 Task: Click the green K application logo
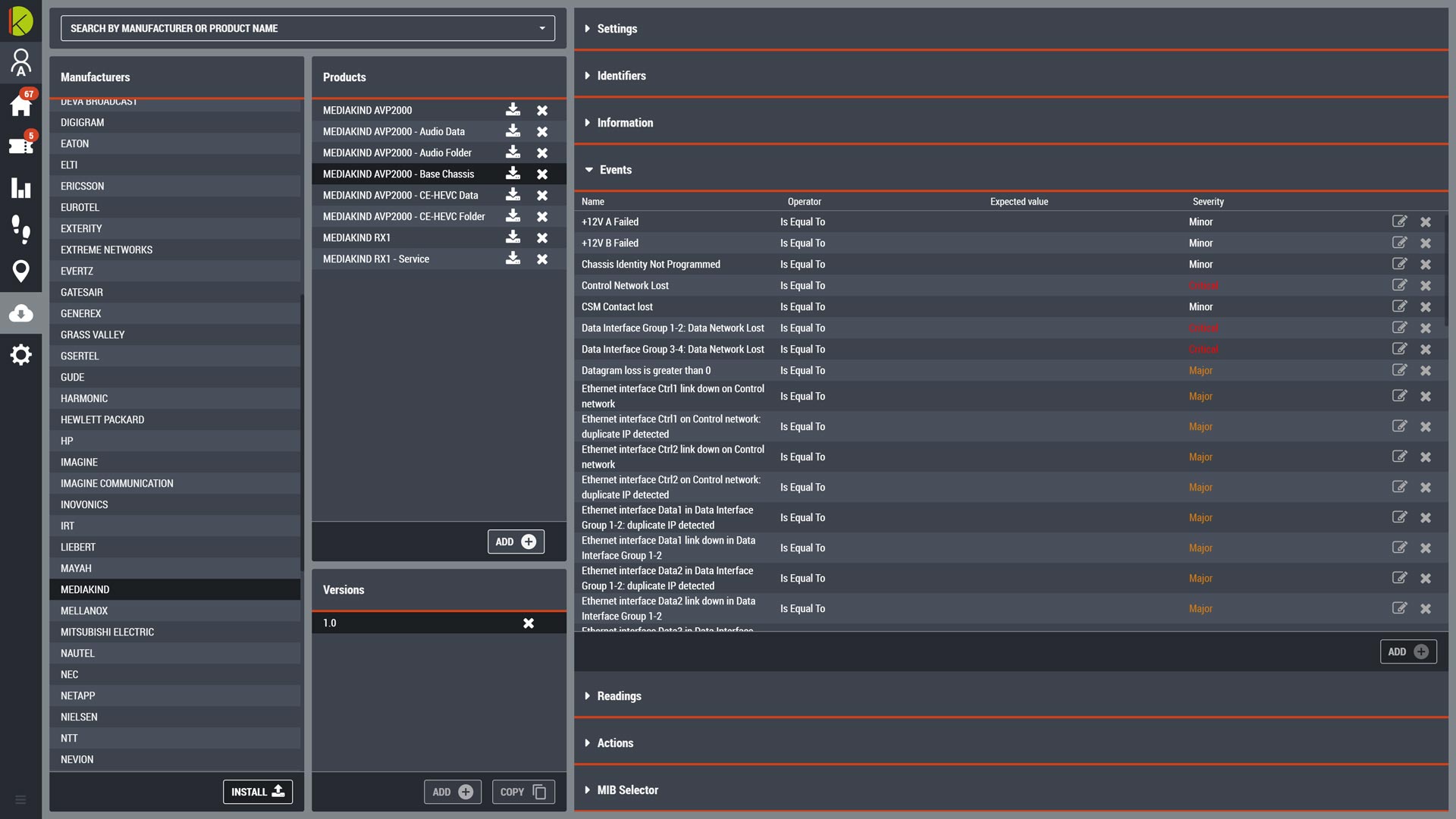click(x=20, y=20)
